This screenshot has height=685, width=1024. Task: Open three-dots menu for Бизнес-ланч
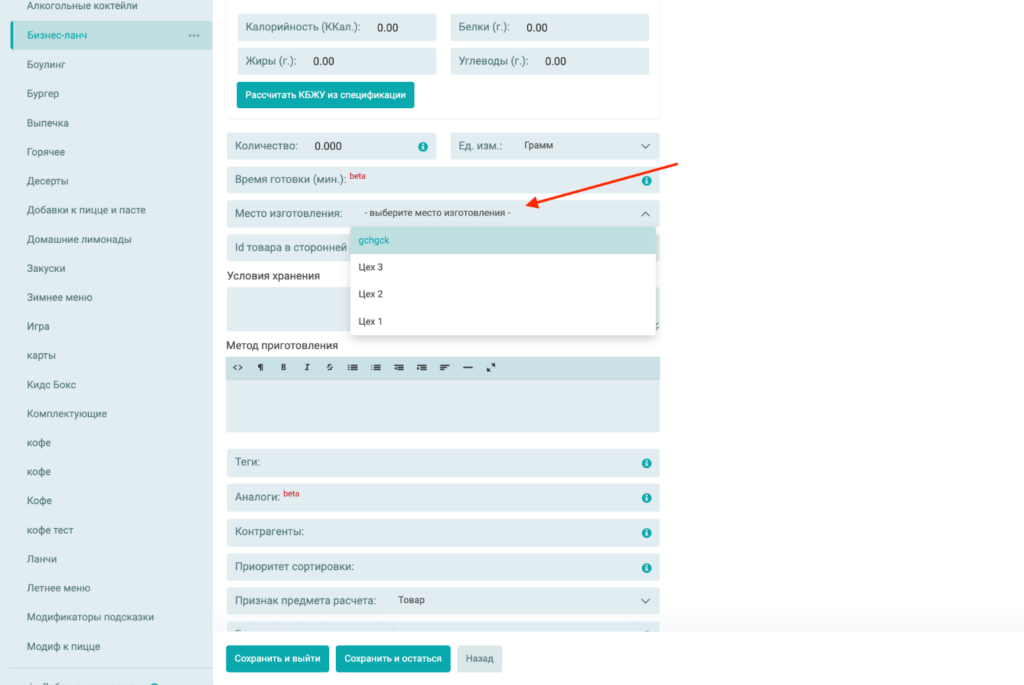(x=194, y=36)
